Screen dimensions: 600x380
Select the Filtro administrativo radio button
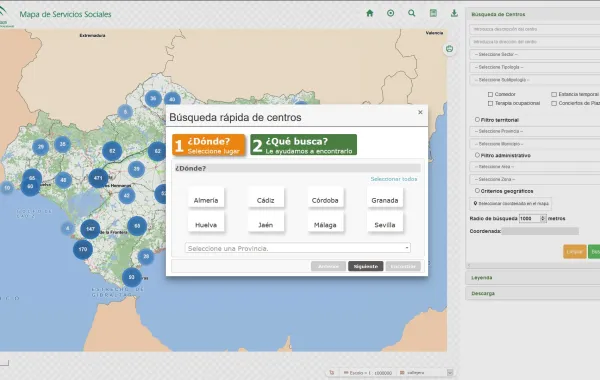click(477, 155)
